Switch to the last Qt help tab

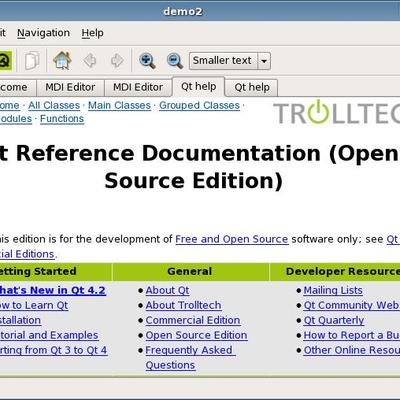(x=252, y=87)
